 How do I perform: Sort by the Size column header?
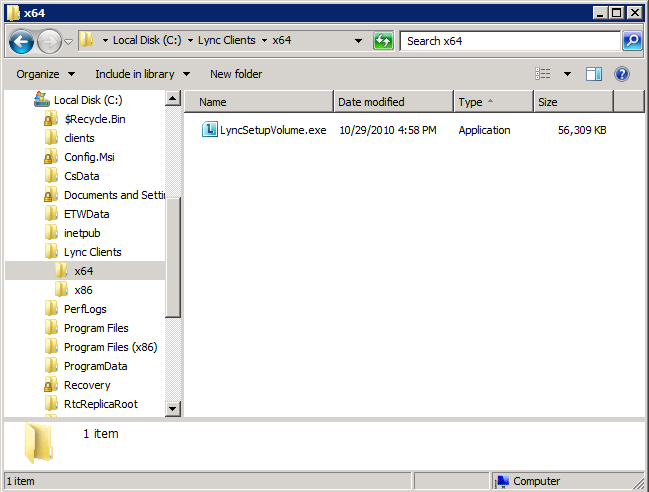point(574,102)
